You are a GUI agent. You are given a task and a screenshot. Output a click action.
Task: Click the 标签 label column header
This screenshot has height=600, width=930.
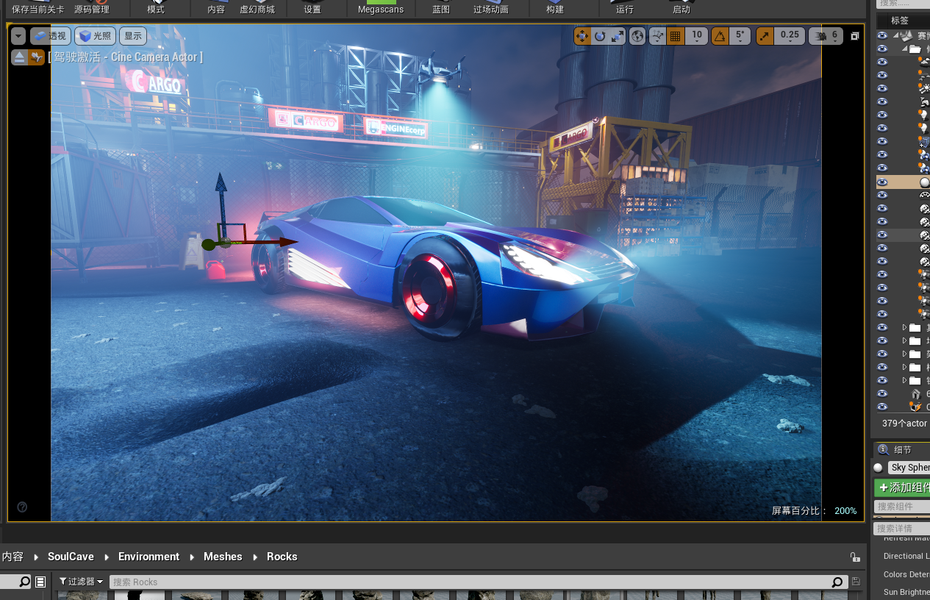click(900, 20)
